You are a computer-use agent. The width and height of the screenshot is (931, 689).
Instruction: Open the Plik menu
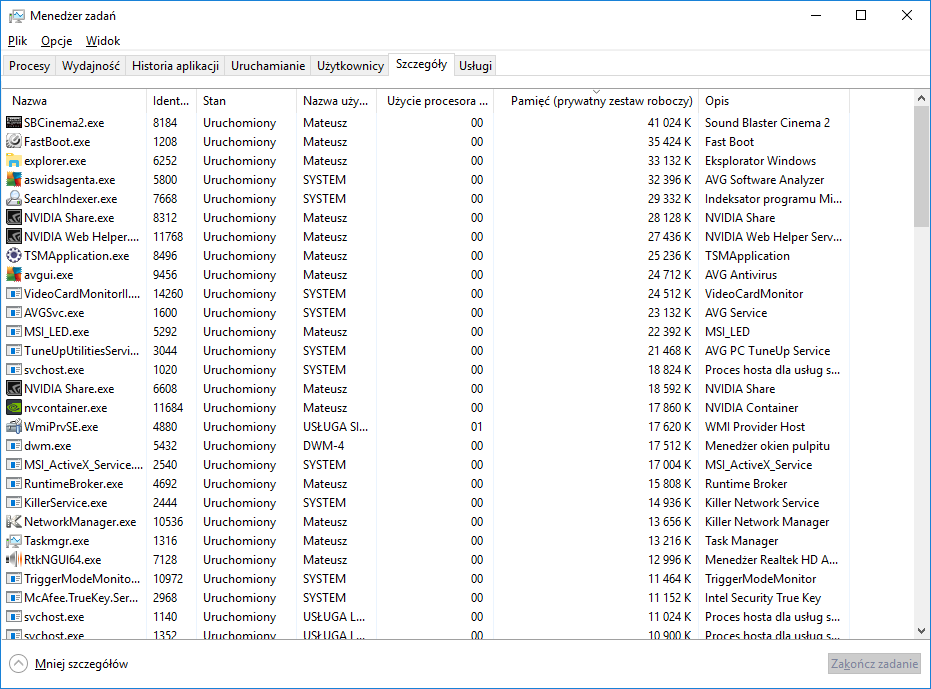click(x=17, y=41)
